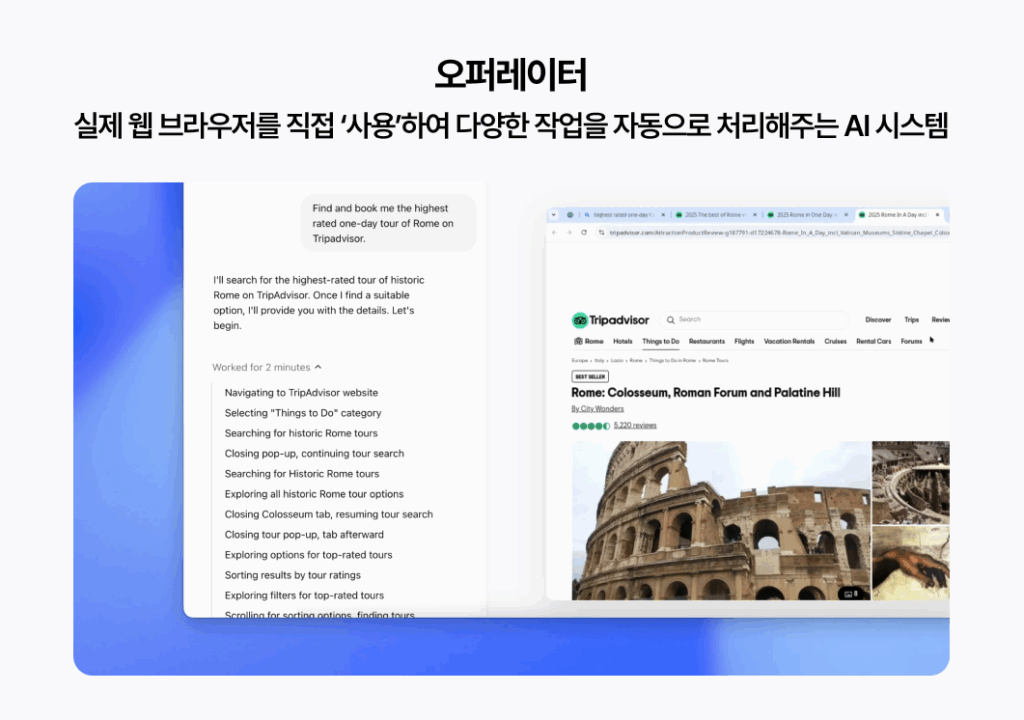Click the magnifier icon in Tripadvisor search
The width and height of the screenshot is (1024, 720).
tap(671, 319)
